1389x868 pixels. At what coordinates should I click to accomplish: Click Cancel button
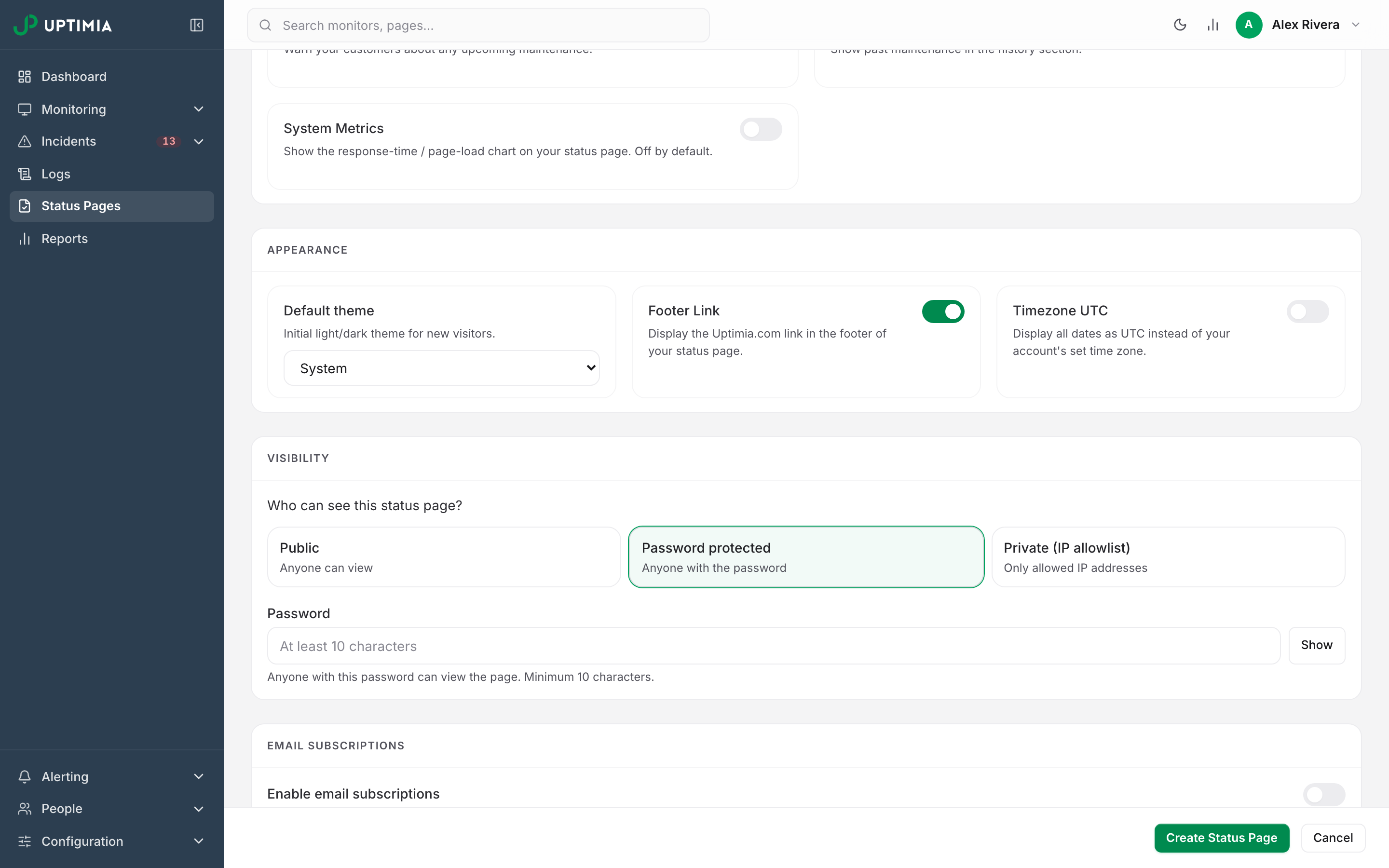point(1333,838)
